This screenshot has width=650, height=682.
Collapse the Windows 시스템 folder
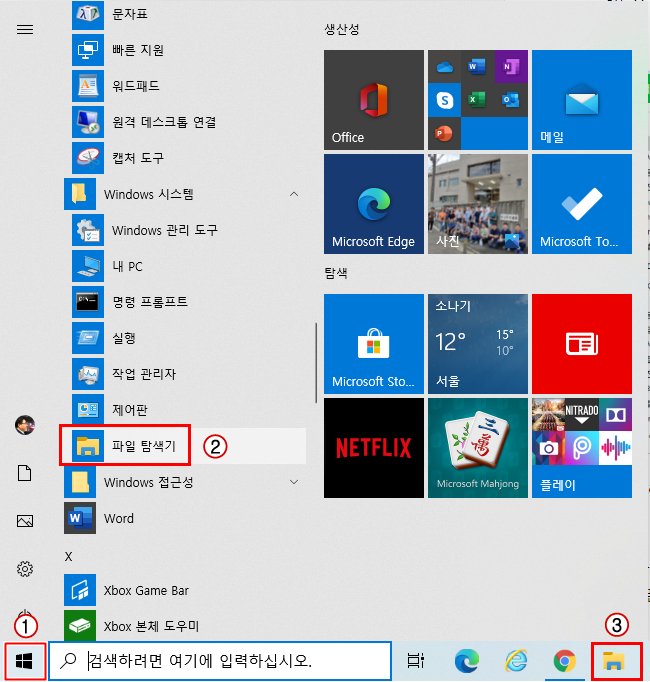pyautogui.click(x=185, y=194)
